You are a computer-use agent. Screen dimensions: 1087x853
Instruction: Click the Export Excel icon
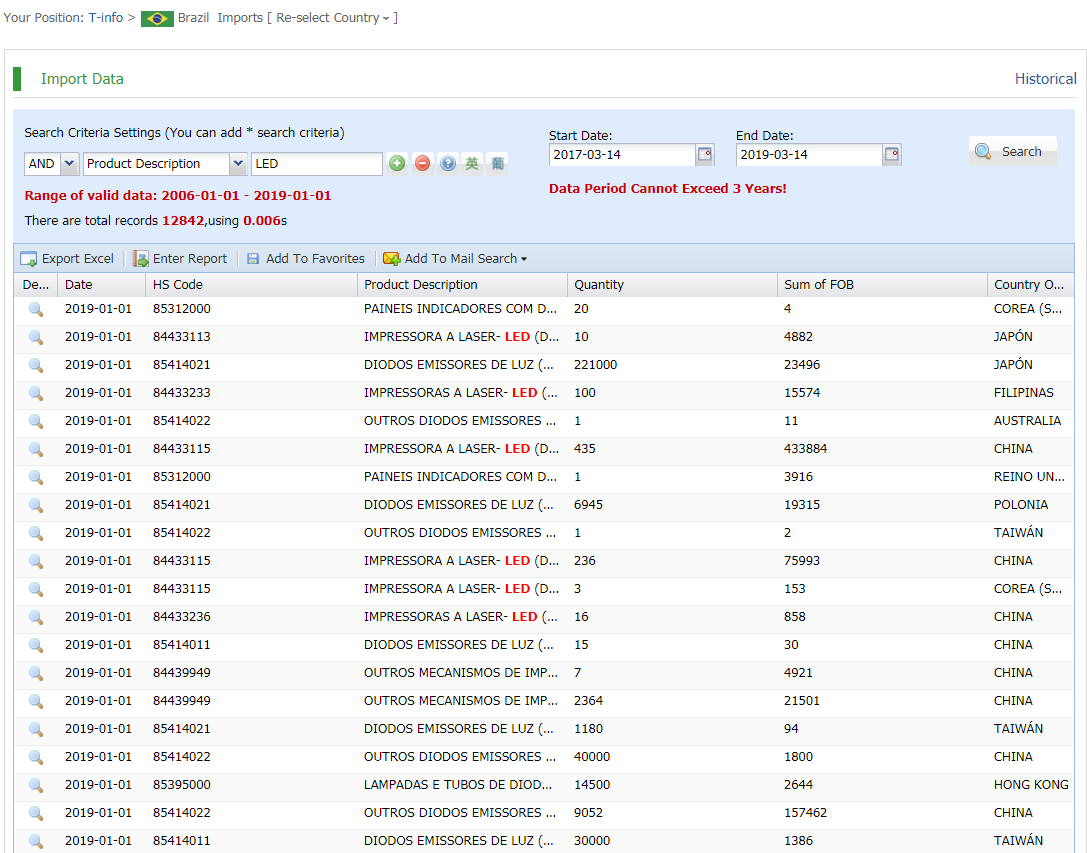[28, 259]
